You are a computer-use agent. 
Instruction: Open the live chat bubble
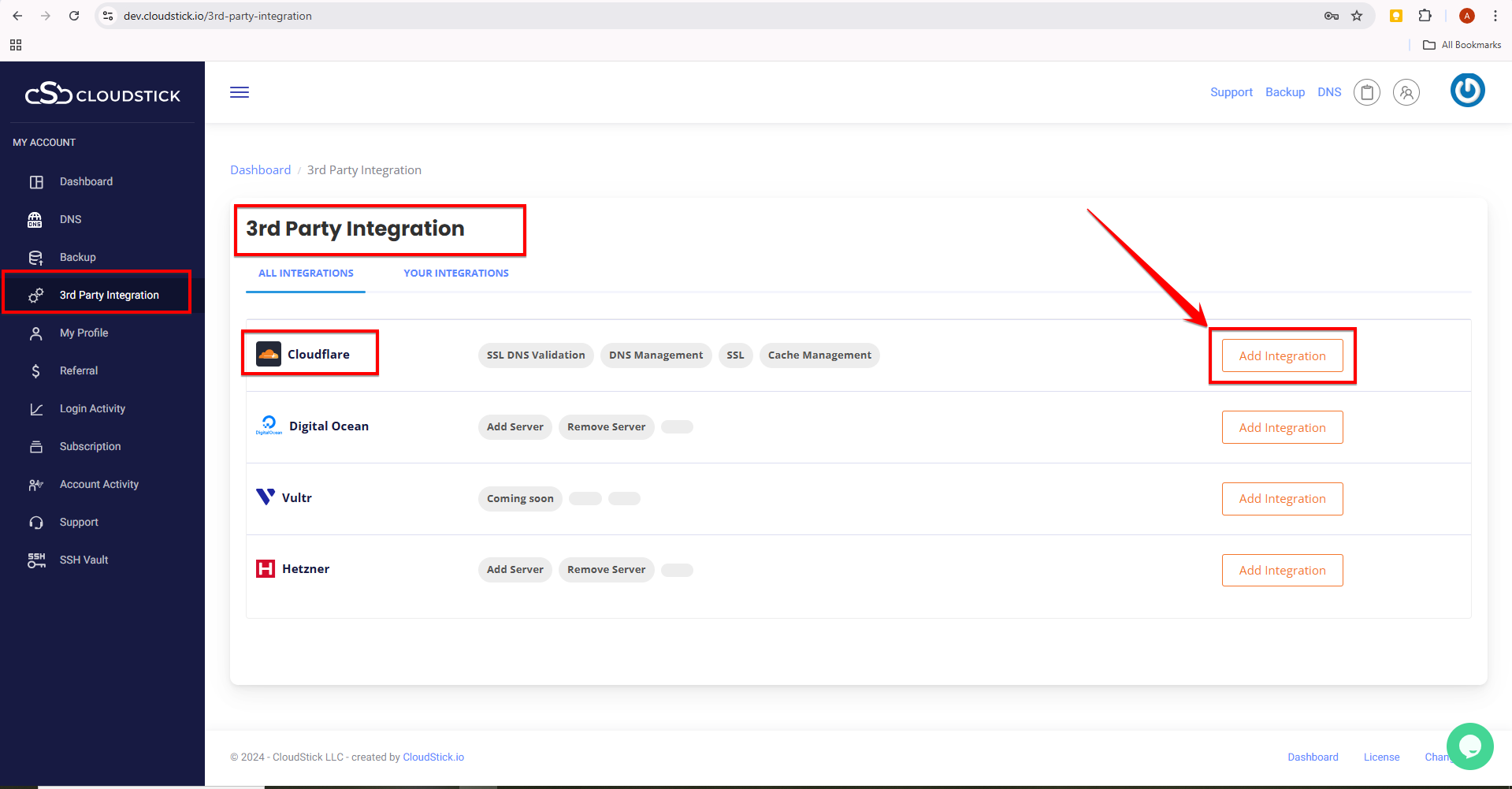(1469, 746)
